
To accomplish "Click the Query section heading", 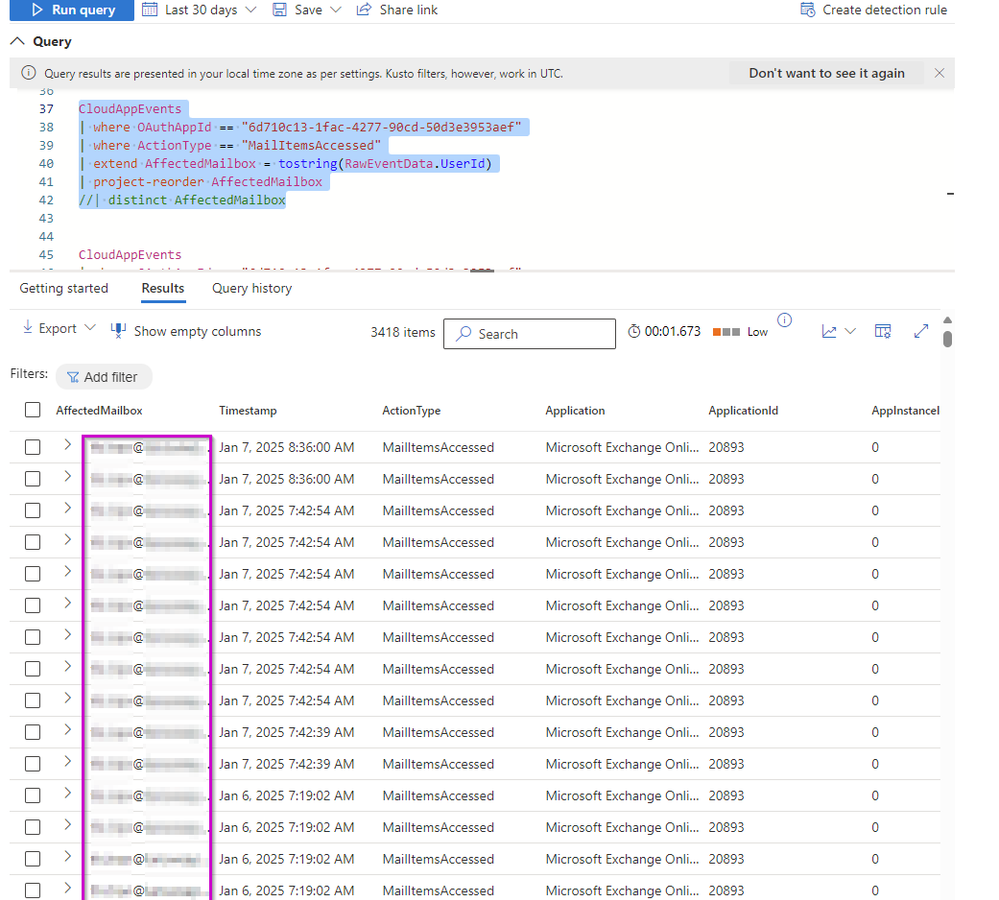I will (x=52, y=41).
